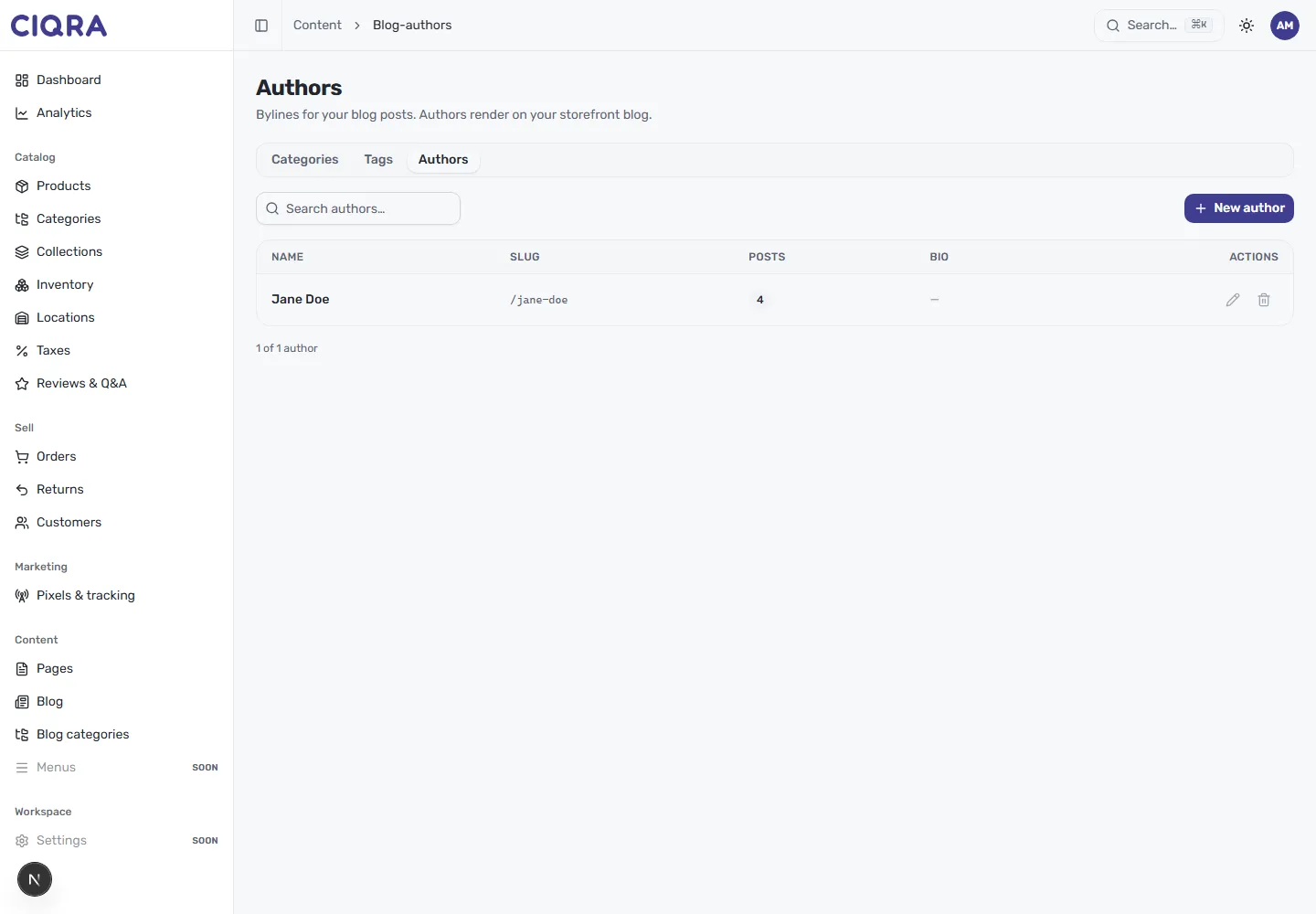The height and width of the screenshot is (914, 1316).
Task: Click the Jane Doe author name
Action: (x=300, y=300)
